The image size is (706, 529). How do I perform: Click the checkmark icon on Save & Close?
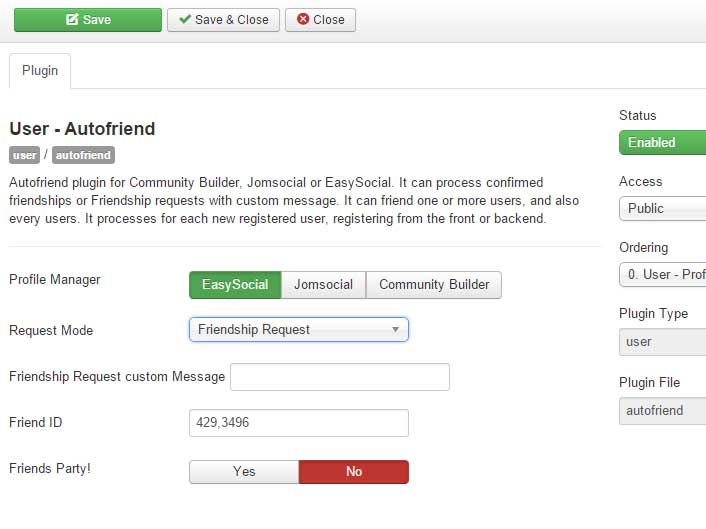pos(185,19)
